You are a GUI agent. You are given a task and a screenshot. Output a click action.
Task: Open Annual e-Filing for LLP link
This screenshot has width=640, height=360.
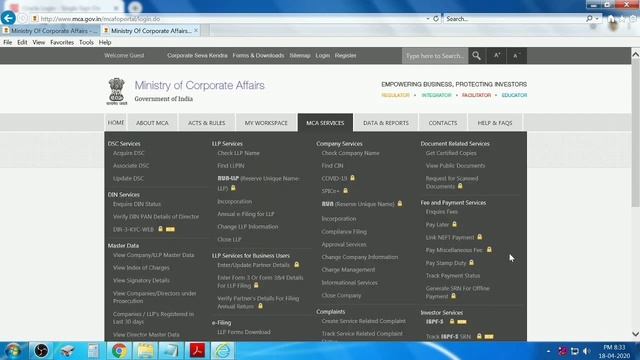coord(246,214)
